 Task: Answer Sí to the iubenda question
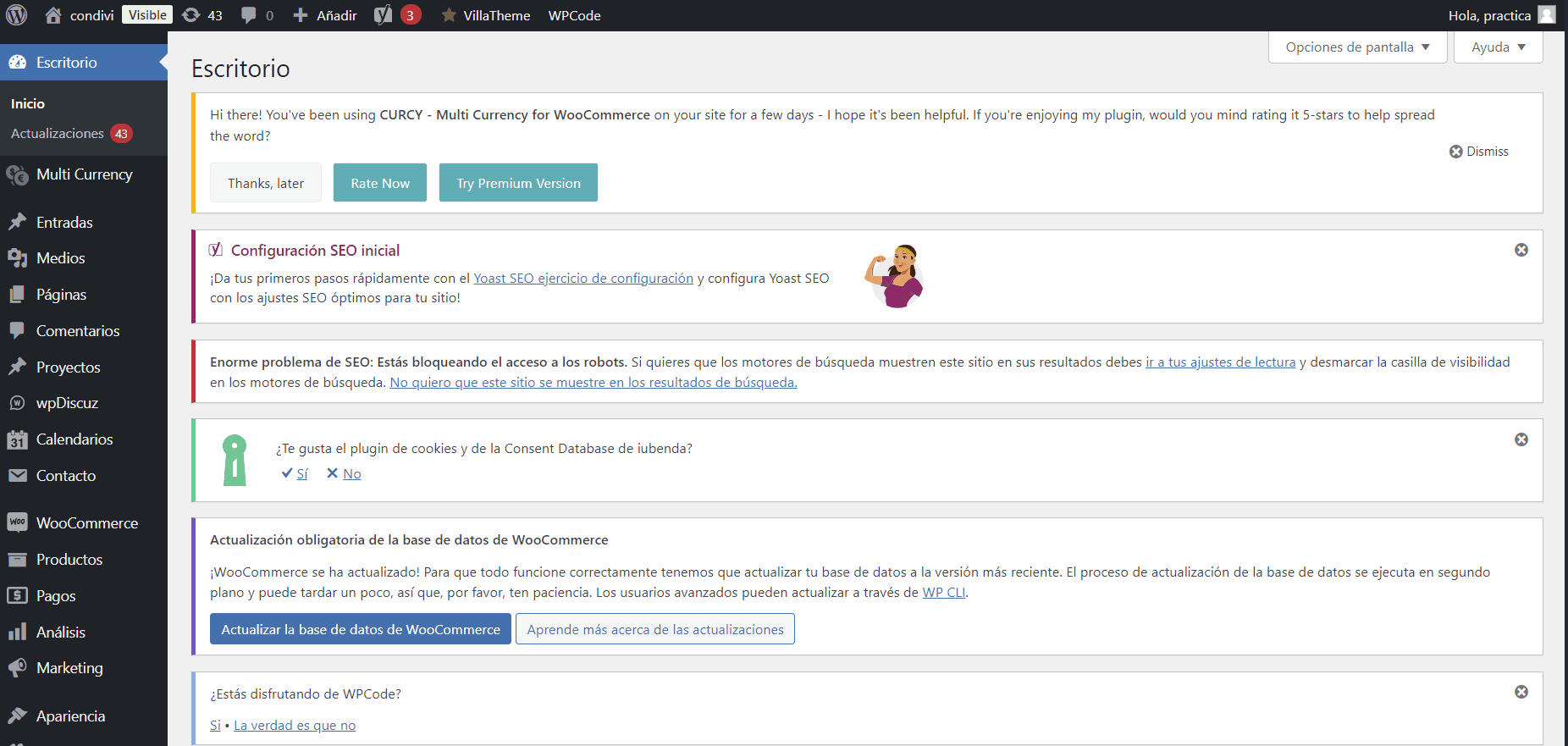pos(301,474)
